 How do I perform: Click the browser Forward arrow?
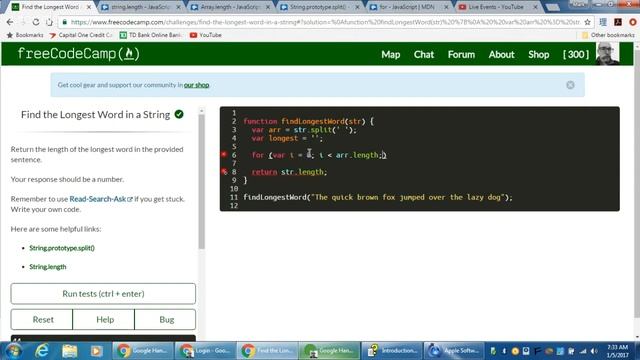click(23, 22)
